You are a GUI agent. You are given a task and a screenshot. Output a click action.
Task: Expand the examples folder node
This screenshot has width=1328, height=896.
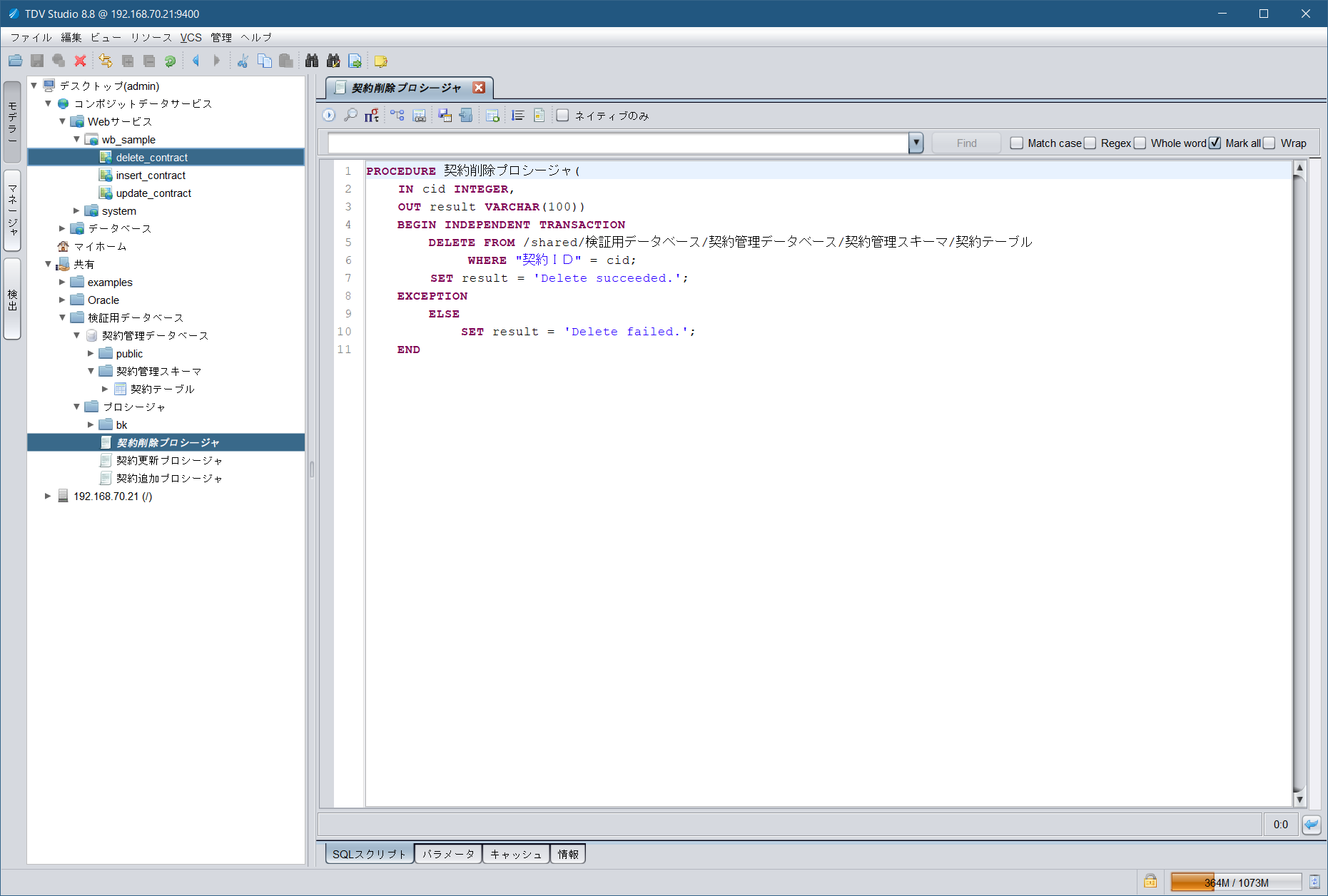point(62,282)
